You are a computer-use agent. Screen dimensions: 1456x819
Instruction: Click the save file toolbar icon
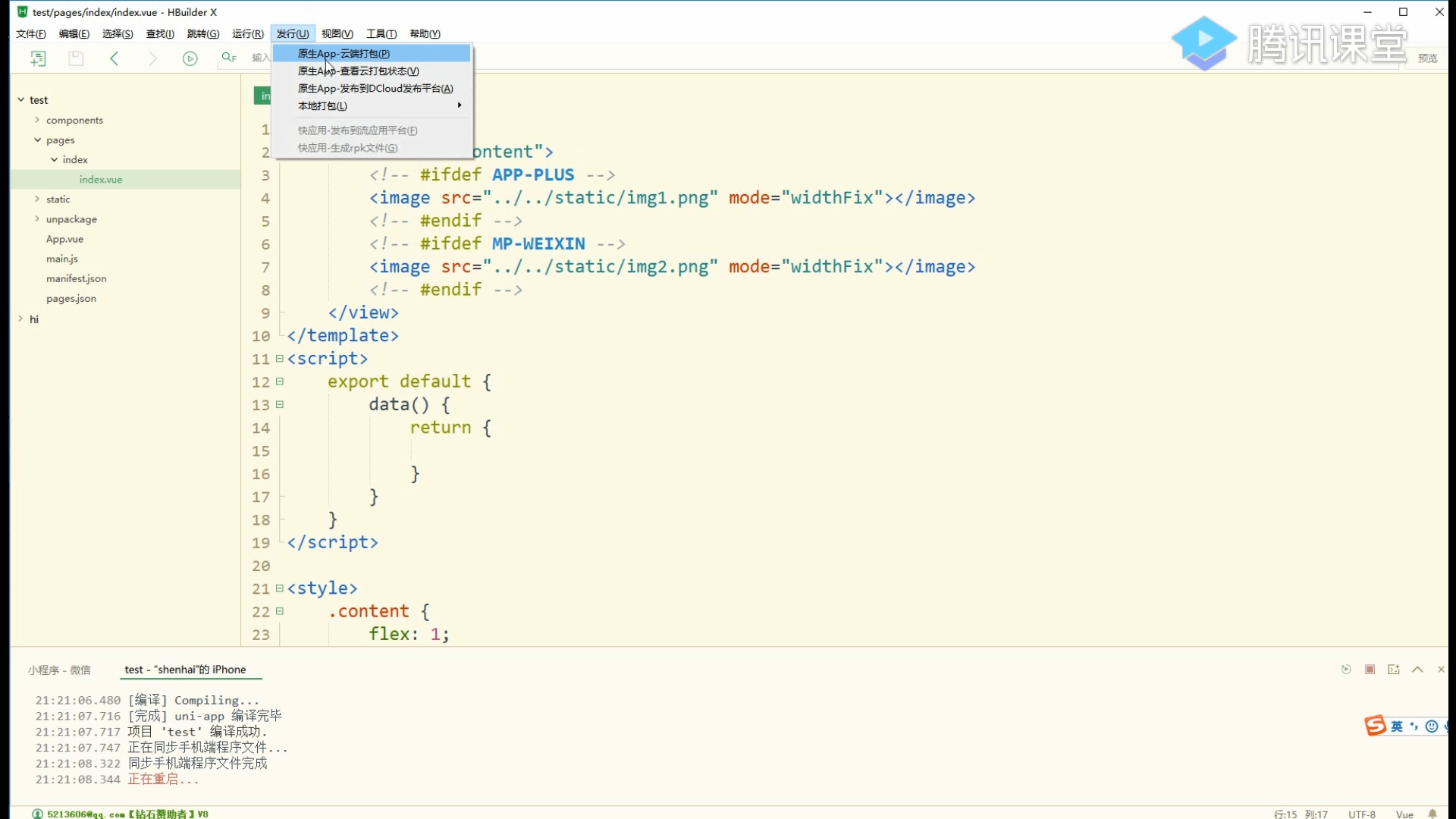tap(76, 58)
